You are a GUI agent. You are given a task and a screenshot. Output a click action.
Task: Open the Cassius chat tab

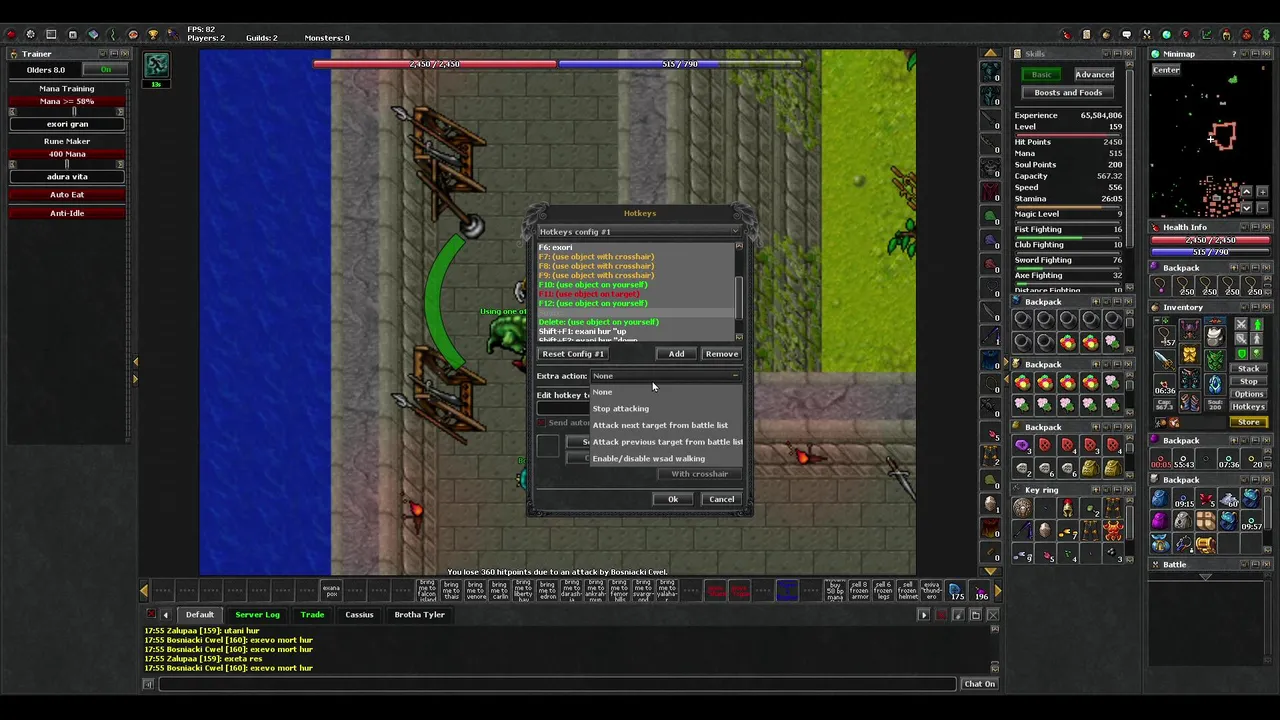coord(359,615)
